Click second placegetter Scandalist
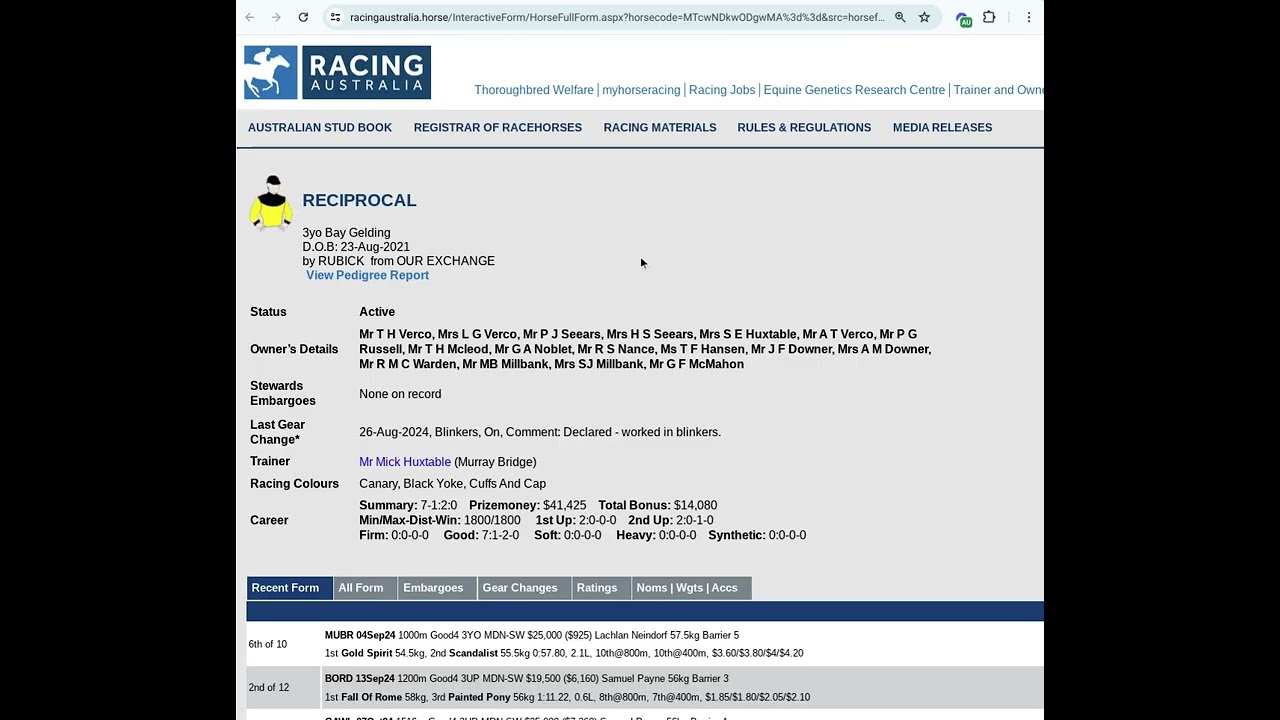The height and width of the screenshot is (720, 1280). tap(473, 653)
